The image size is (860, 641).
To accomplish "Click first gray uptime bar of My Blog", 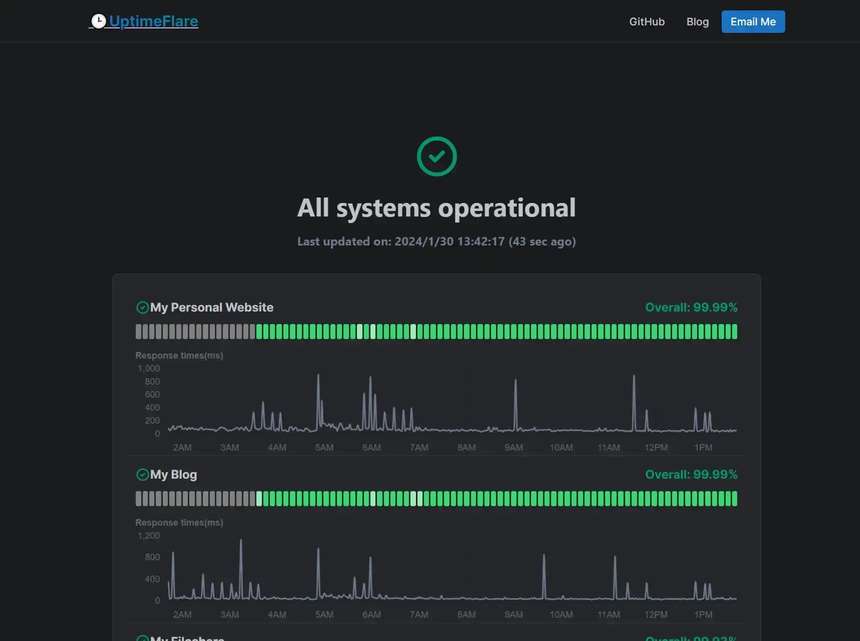I will pyautogui.click(x=139, y=498).
